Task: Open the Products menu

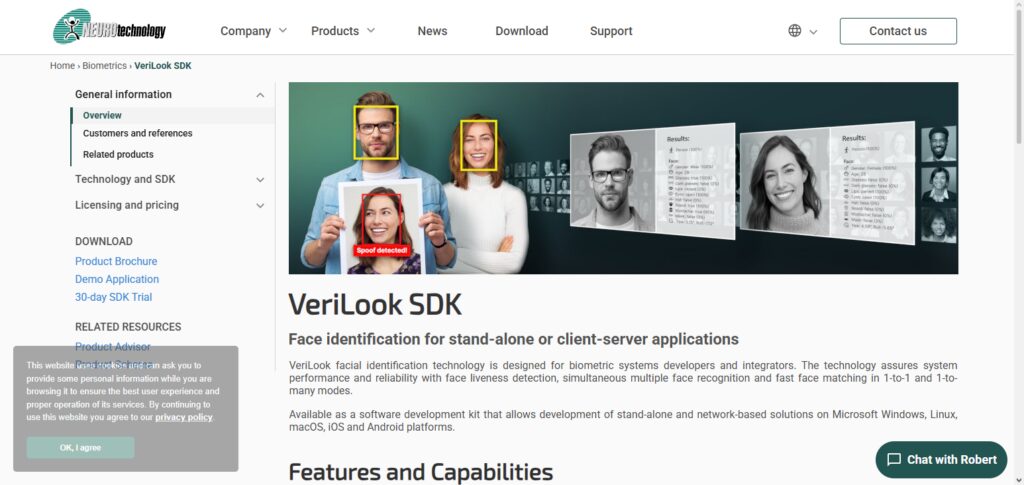Action: [x=334, y=31]
